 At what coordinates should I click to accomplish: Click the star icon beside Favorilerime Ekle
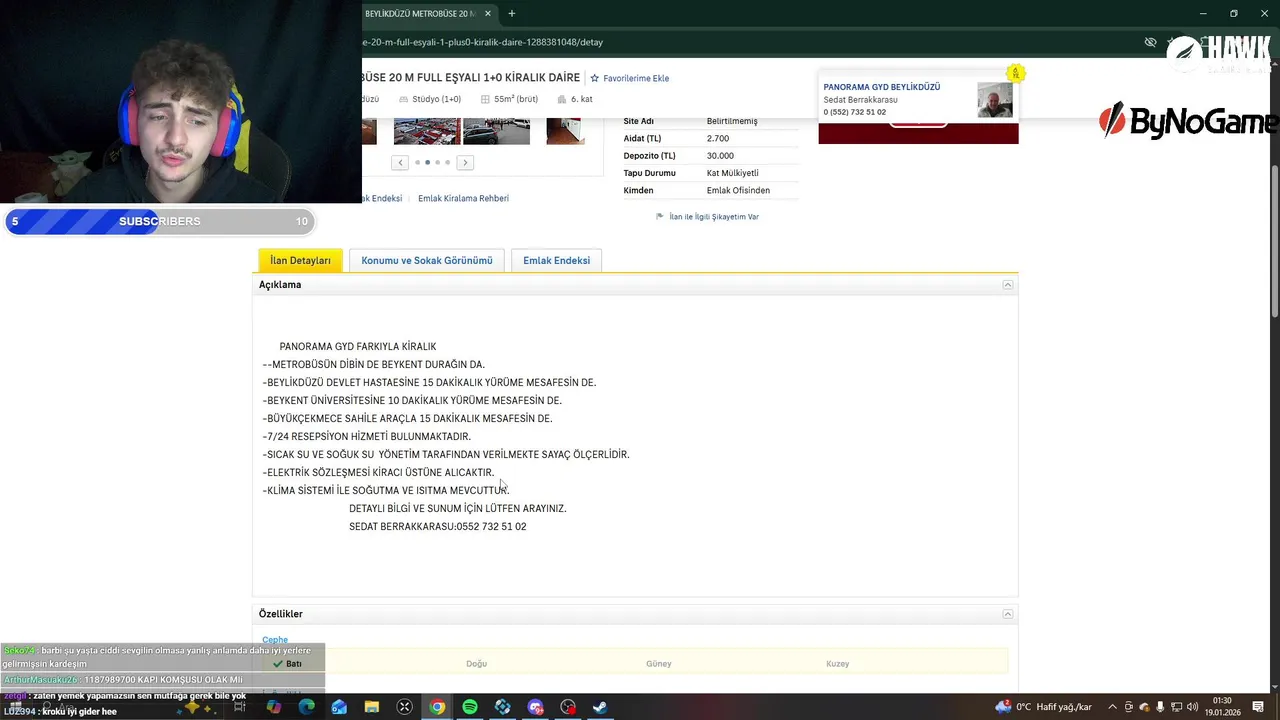point(594,78)
